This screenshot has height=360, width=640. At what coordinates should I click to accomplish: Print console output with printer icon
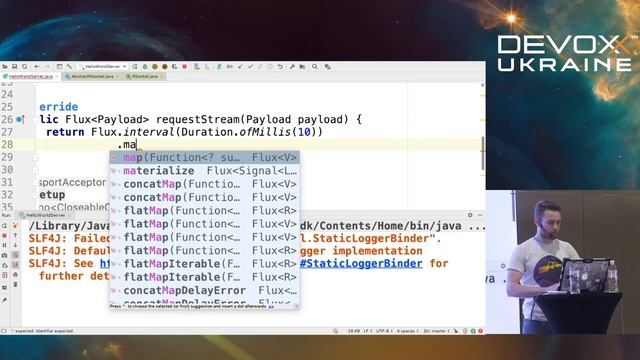tap(16, 274)
